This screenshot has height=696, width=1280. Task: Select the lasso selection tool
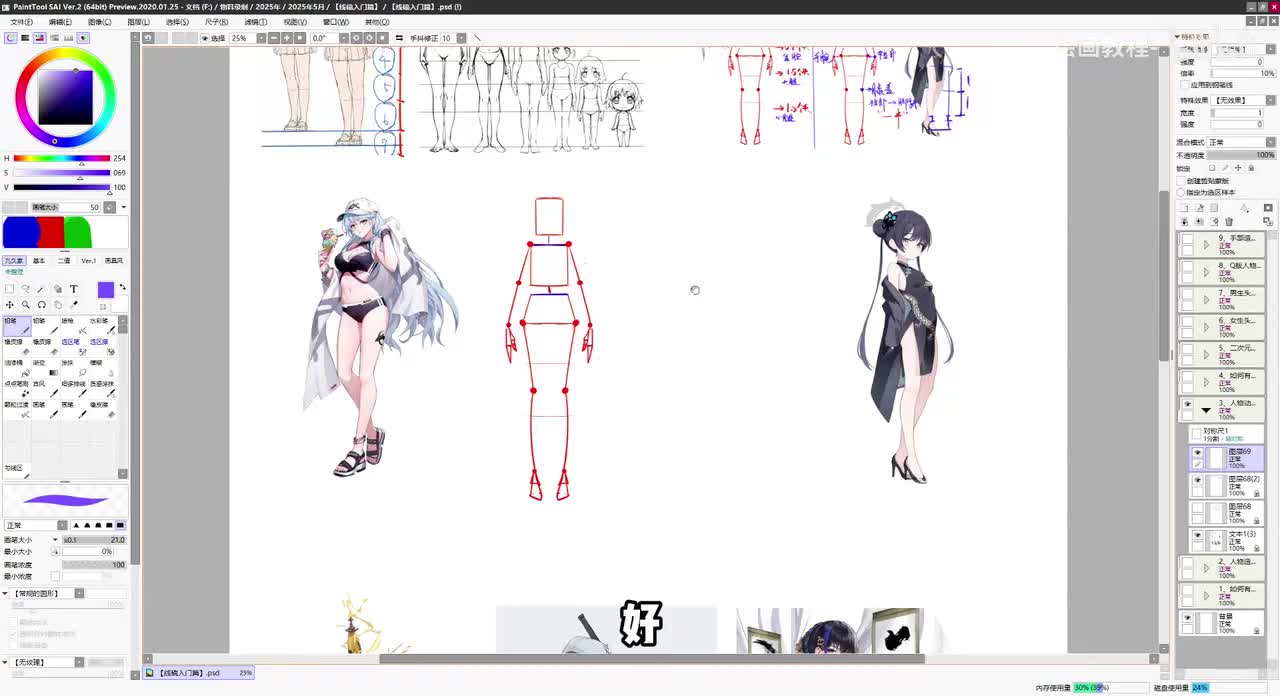[26, 289]
